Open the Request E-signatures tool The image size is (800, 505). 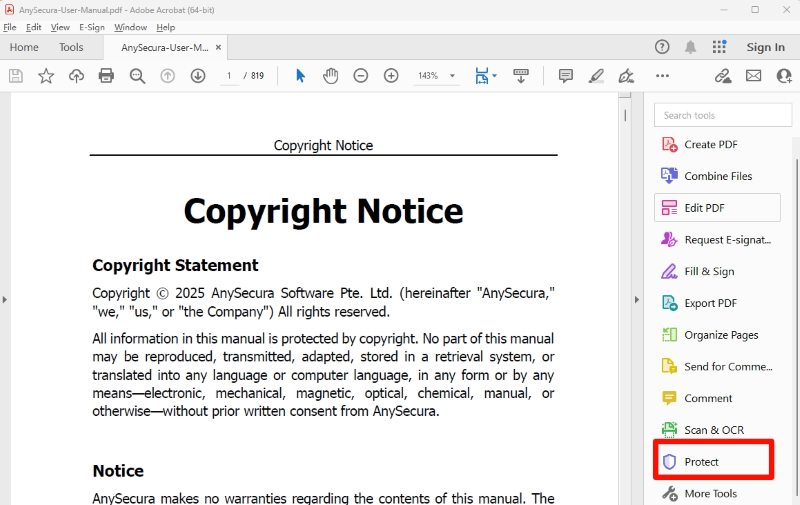[717, 240]
